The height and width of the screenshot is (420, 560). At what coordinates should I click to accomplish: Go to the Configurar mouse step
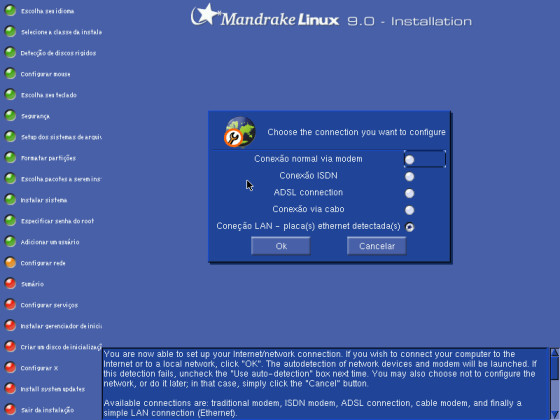[45, 74]
